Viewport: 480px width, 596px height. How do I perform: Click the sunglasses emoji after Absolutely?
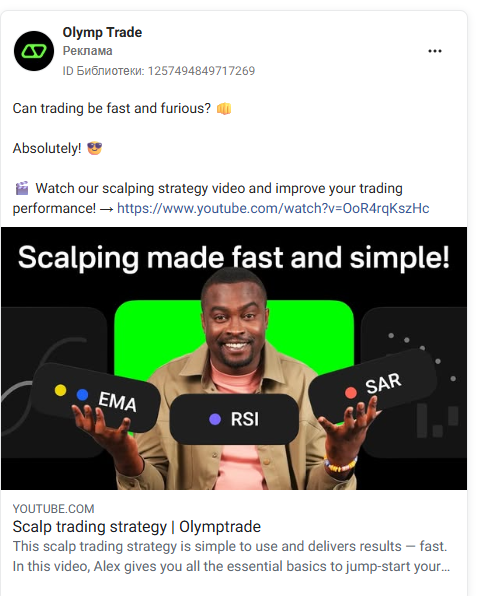95,148
